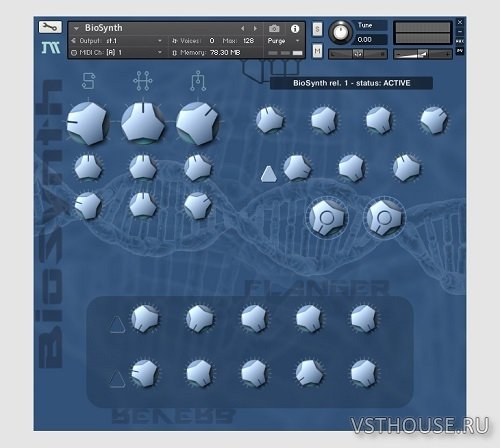Click the BioSynth rel. 1 status ACTIVE bar
Image resolution: width=500 pixels, height=448 pixels.
351,83
